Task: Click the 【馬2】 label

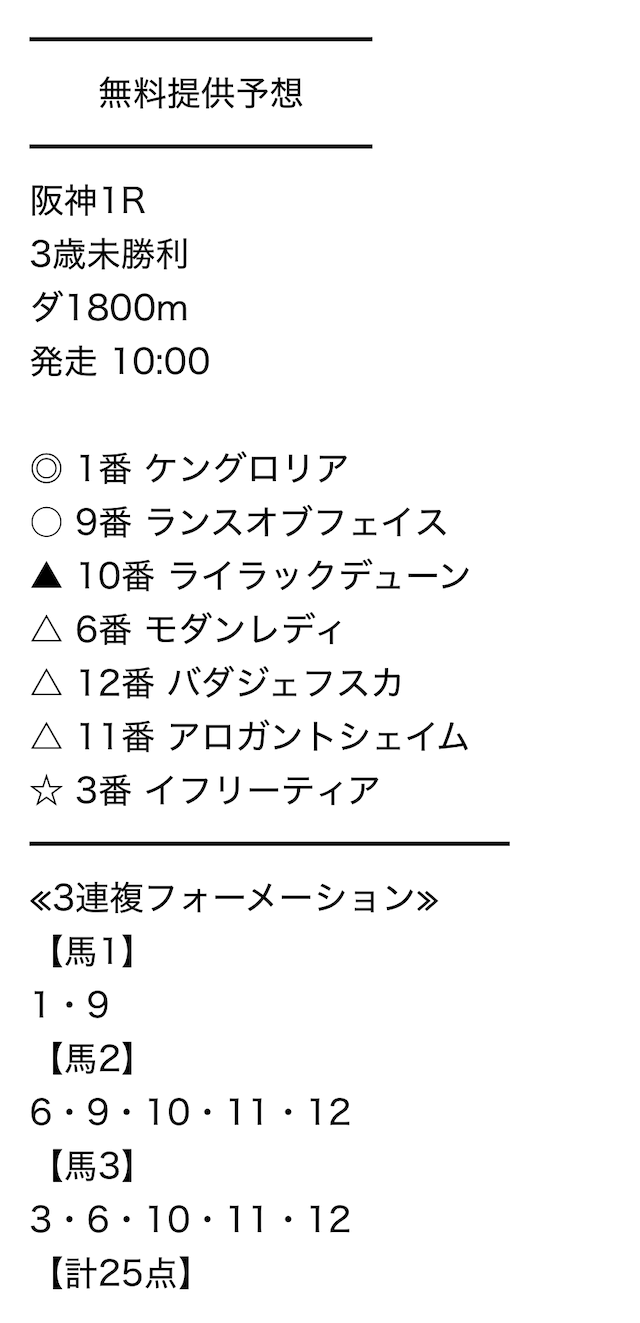Action: tap(87, 1059)
